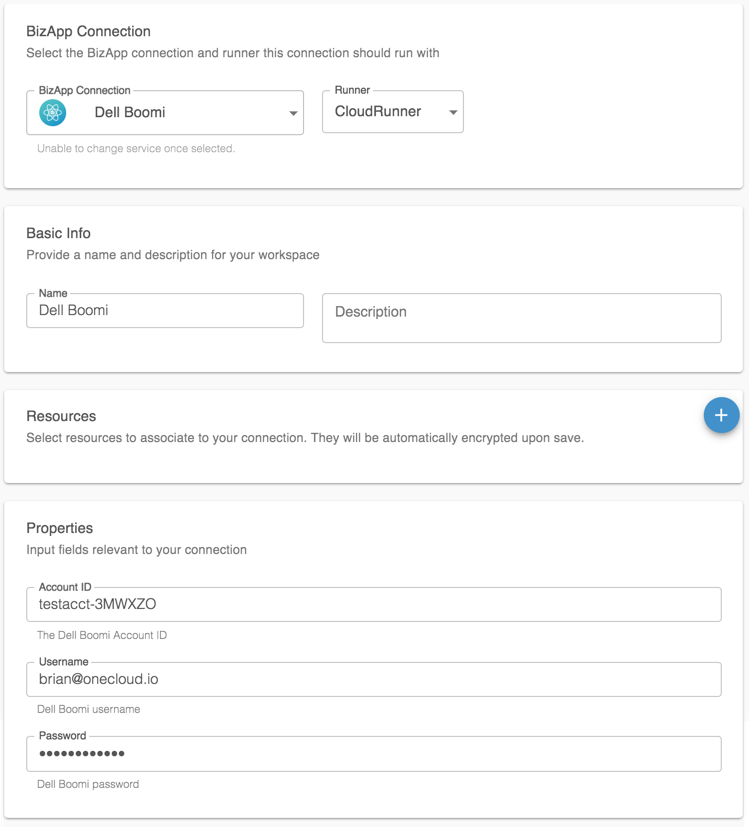Select the Account ID field
This screenshot has width=749, height=827.
[373, 604]
